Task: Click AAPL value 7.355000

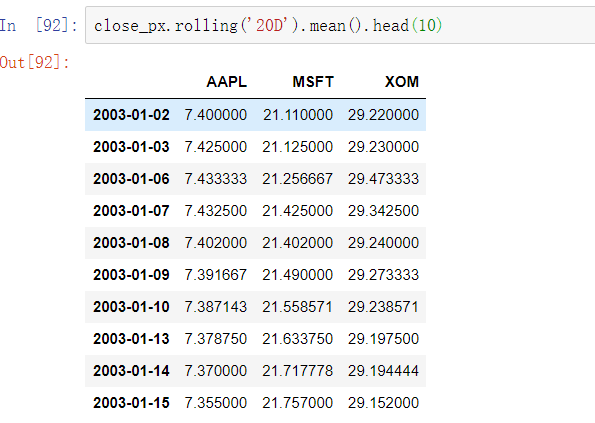Action: pos(216,403)
